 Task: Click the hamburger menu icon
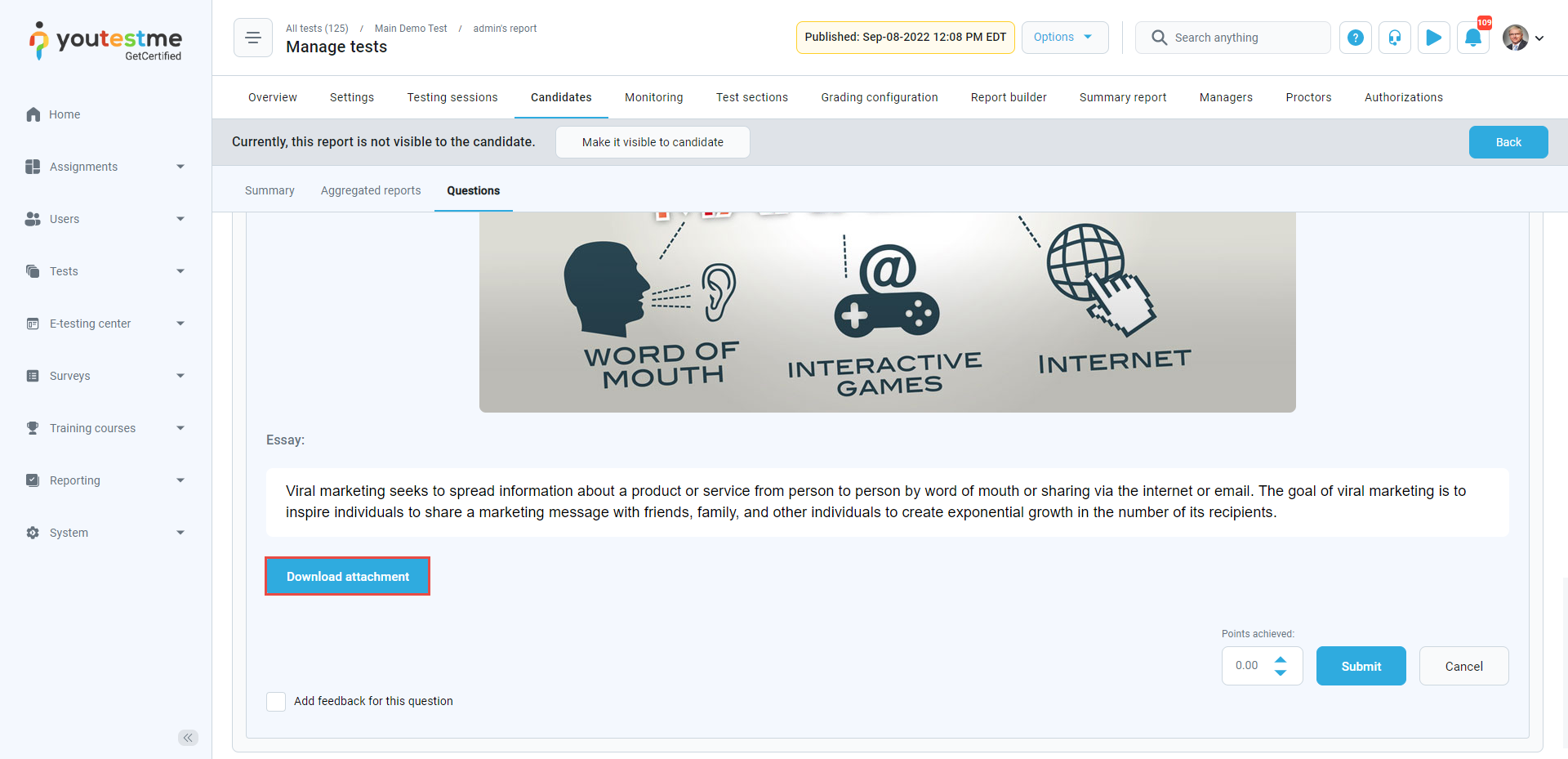[253, 38]
